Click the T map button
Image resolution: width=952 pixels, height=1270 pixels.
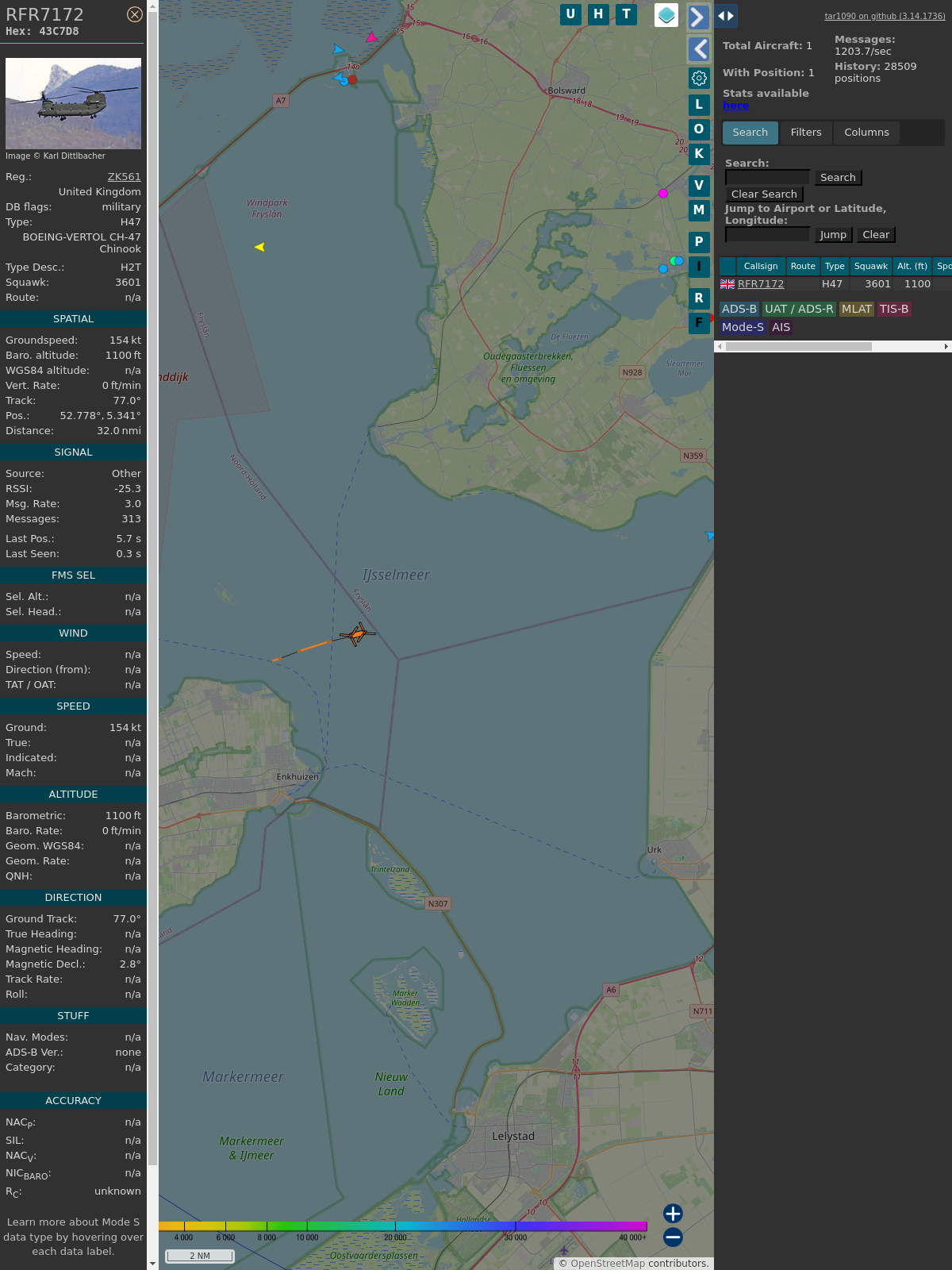coord(627,14)
